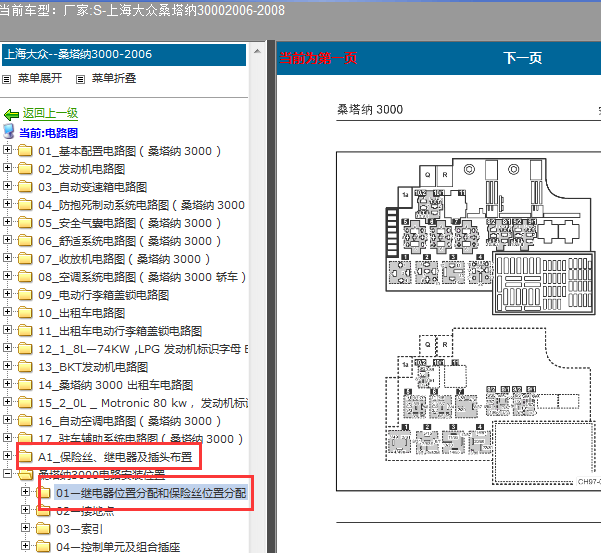
Task: Select 01—继电器位置分配和保险丝位置分配 item
Action: [x=151, y=493]
